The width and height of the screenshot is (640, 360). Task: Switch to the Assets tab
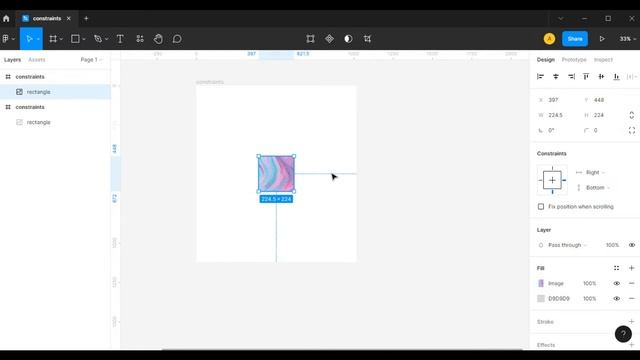click(37, 60)
